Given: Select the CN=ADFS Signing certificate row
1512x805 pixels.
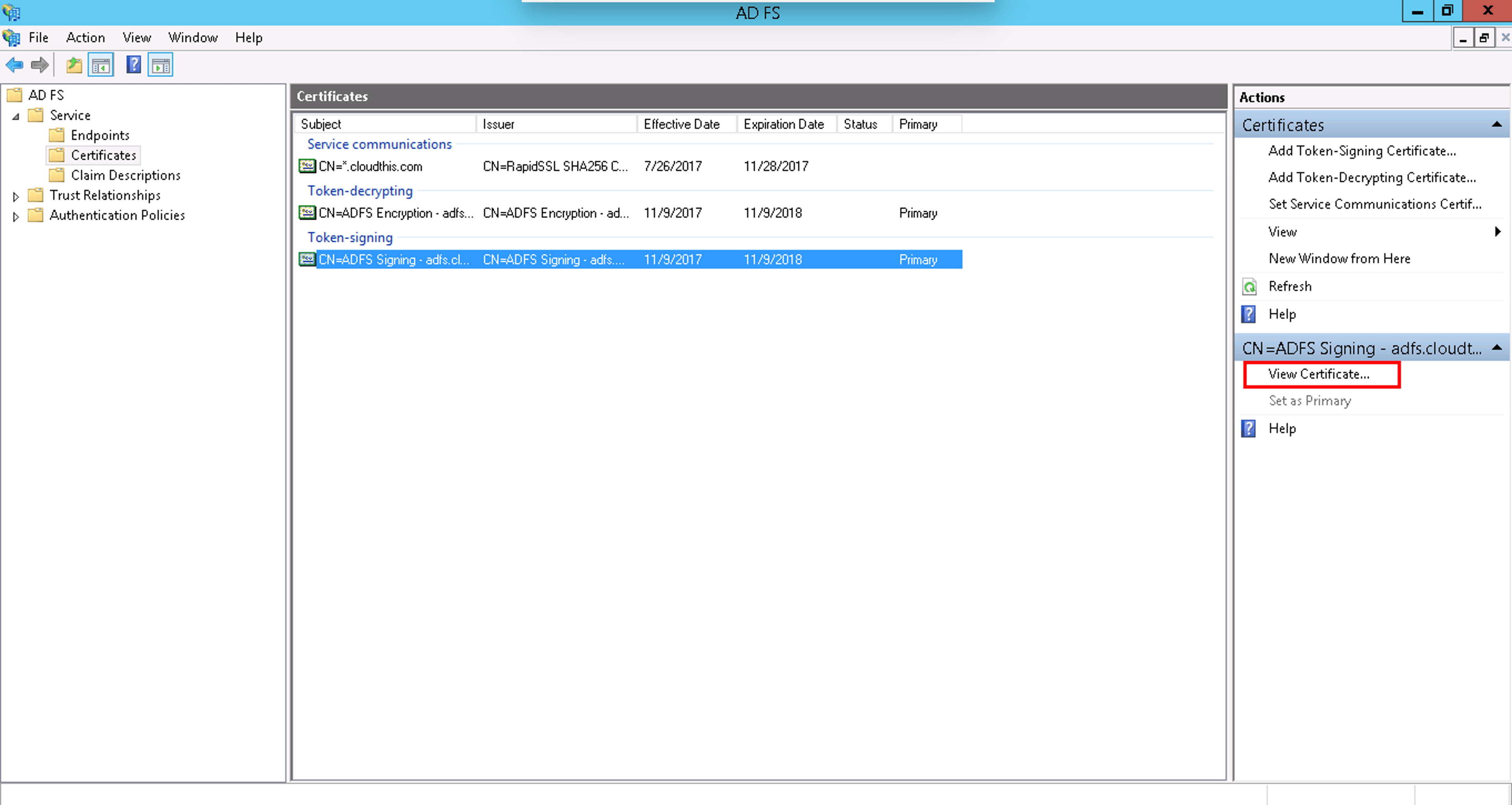Looking at the screenshot, I should coord(630,259).
